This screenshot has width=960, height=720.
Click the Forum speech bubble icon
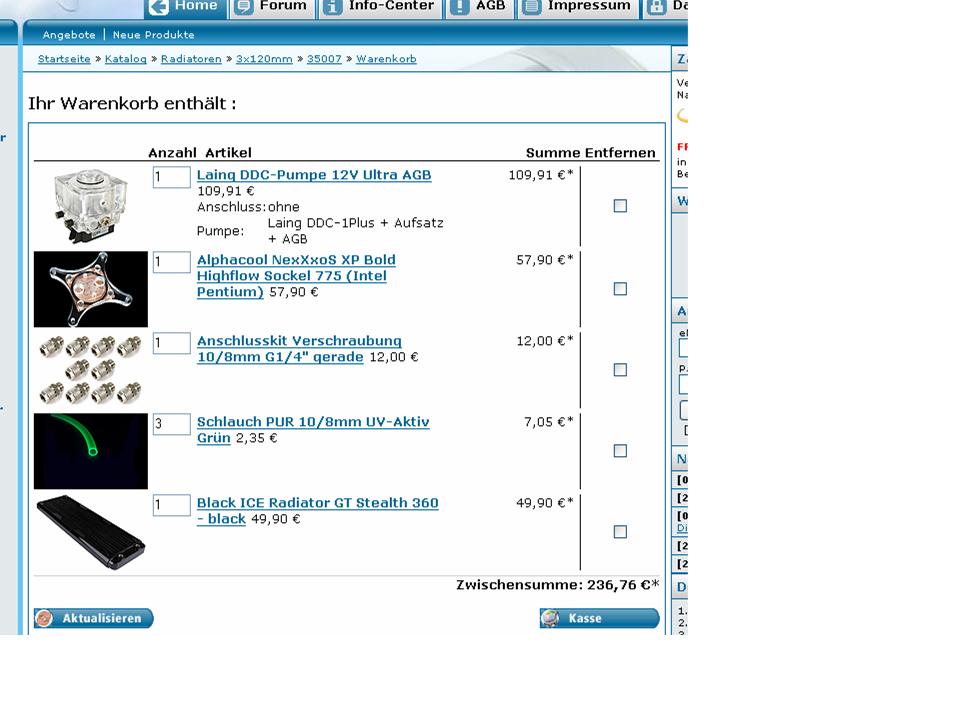point(244,7)
